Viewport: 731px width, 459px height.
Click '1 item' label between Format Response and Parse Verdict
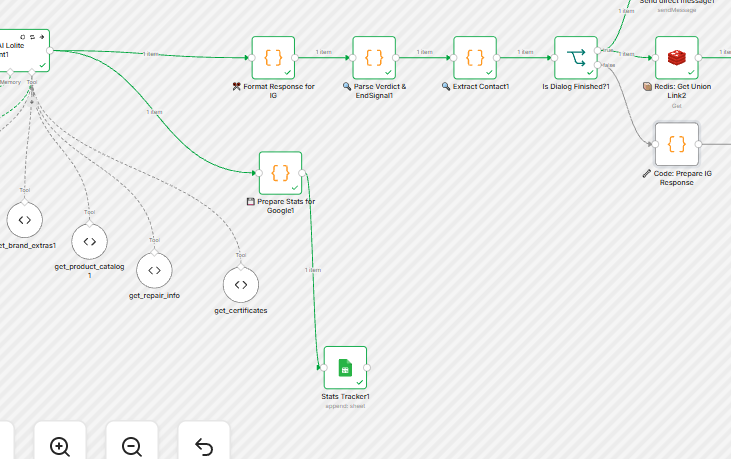[x=324, y=52]
